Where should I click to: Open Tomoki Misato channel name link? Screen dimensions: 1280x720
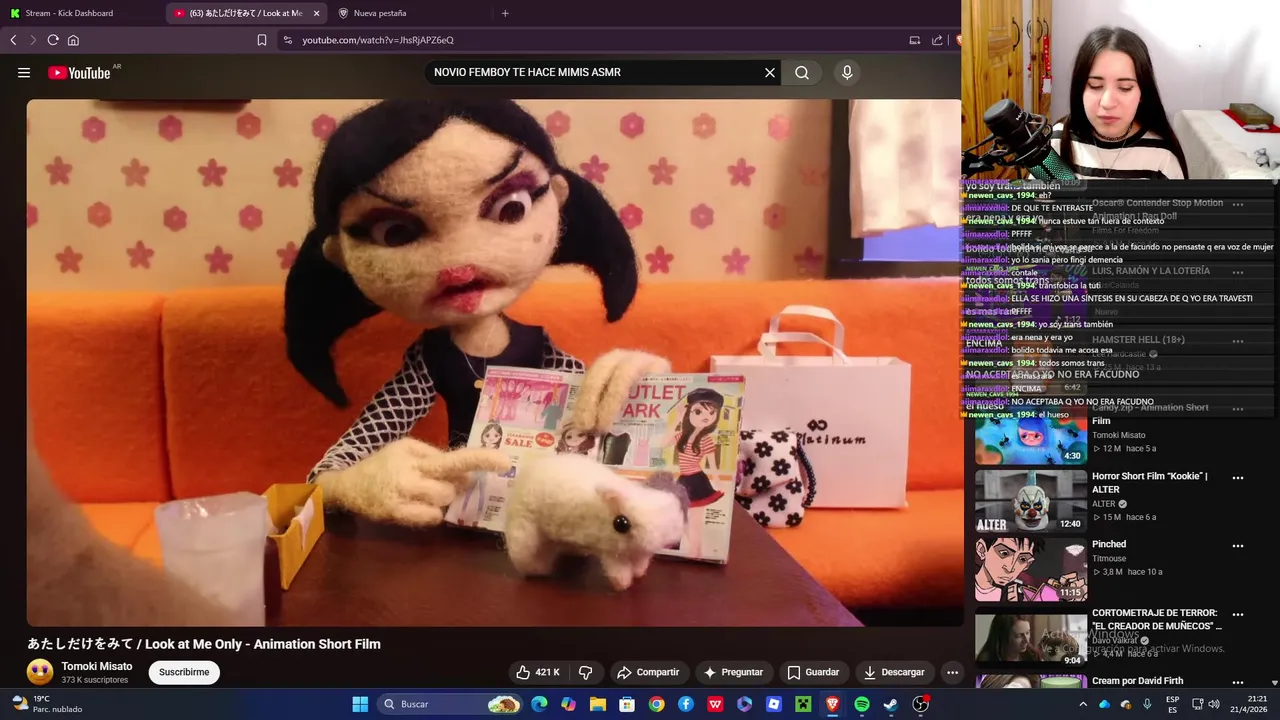point(97,666)
